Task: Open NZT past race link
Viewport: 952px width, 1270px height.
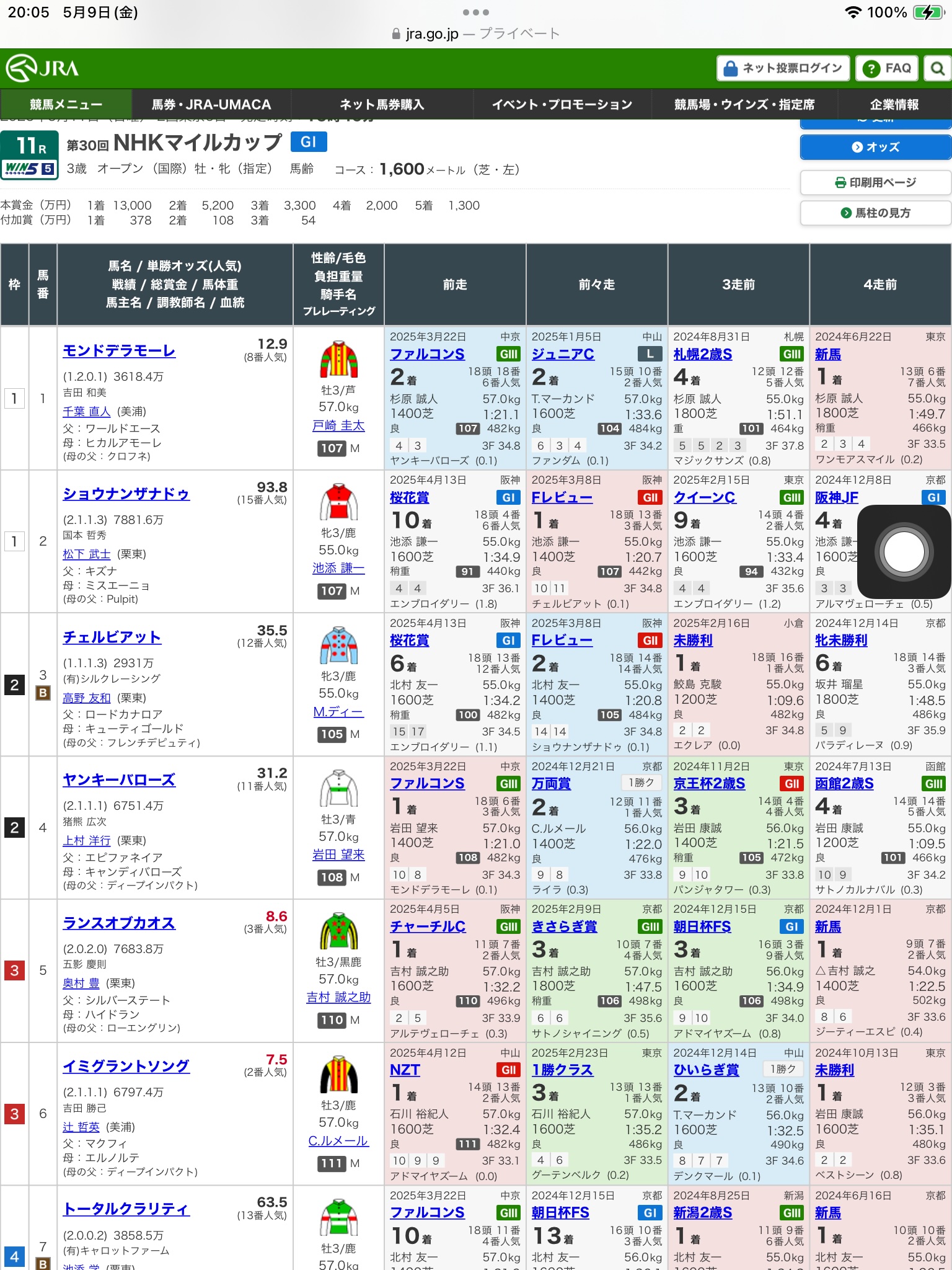Action: (x=405, y=1070)
